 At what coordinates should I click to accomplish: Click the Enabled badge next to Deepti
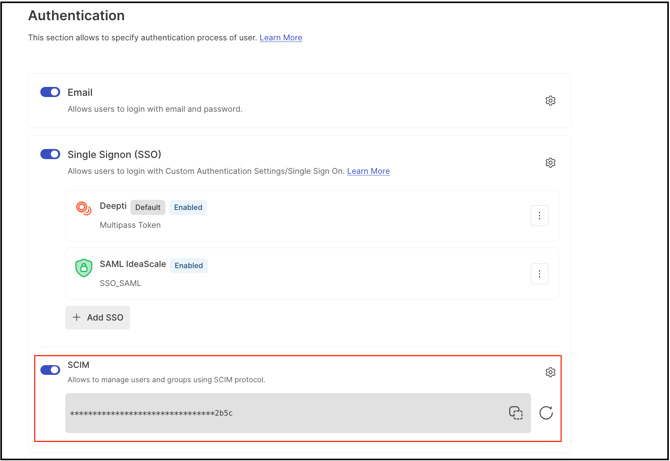[188, 207]
